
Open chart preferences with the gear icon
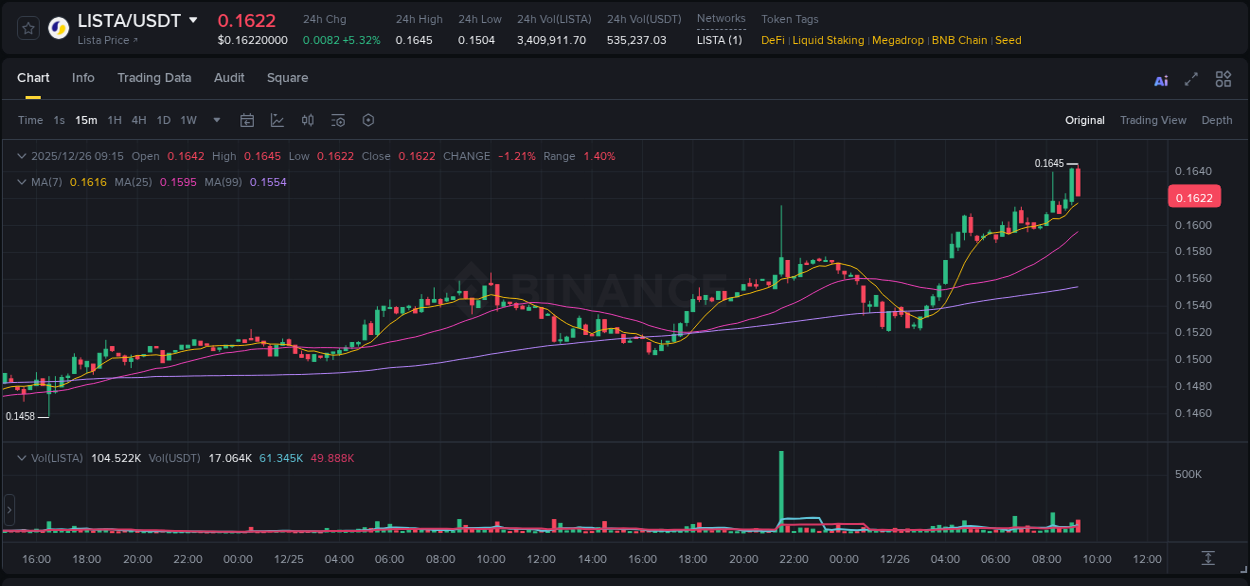368,120
